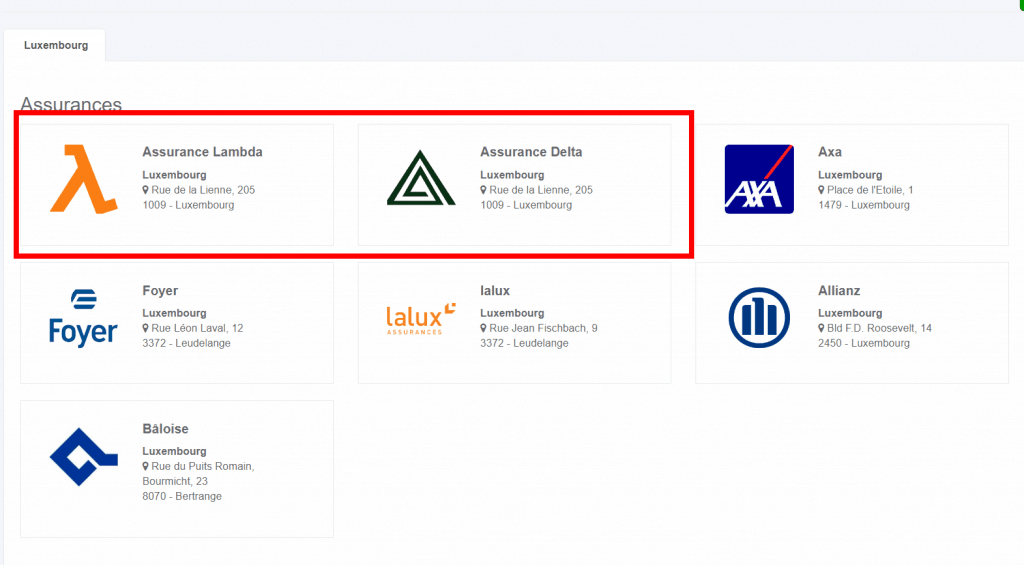Screen dimensions: 1024x565
Task: Select the Place de l'Etoile, 1 address
Action: pos(870,190)
